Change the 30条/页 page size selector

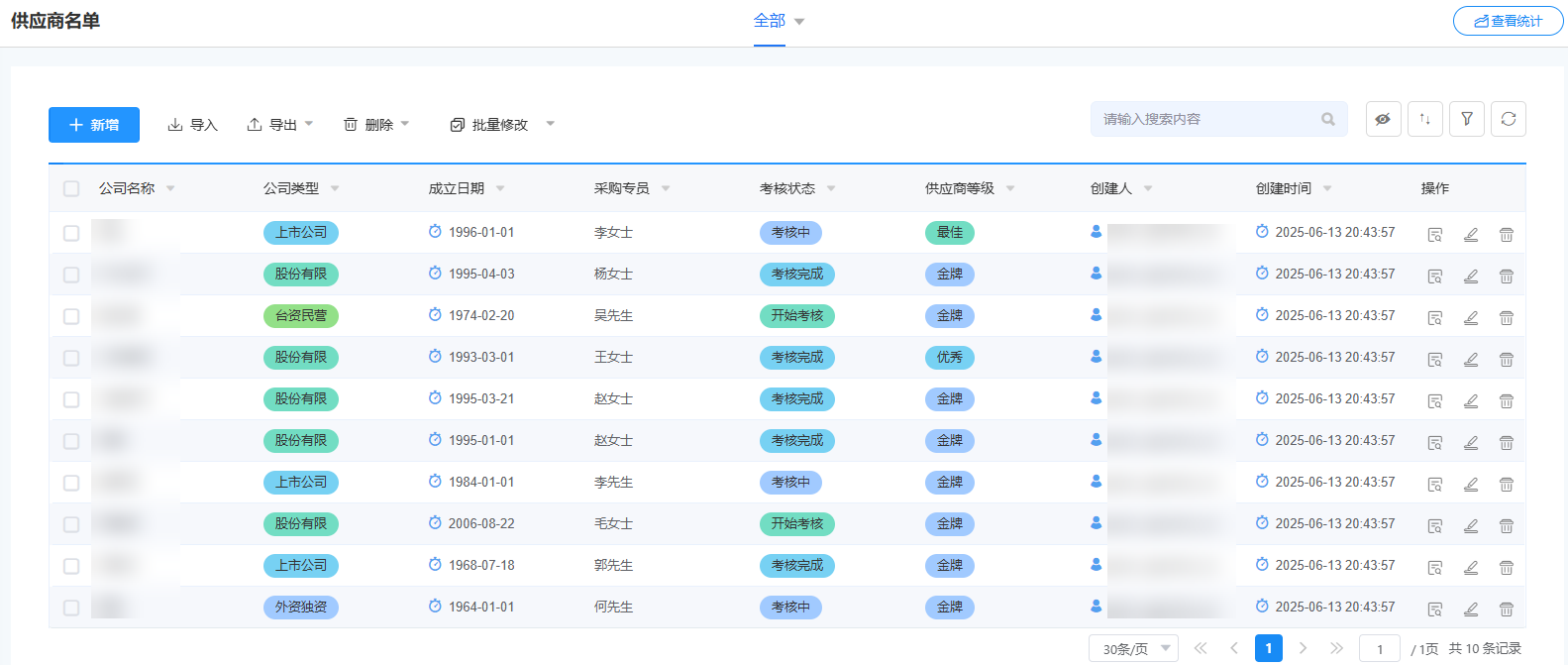click(x=1134, y=648)
